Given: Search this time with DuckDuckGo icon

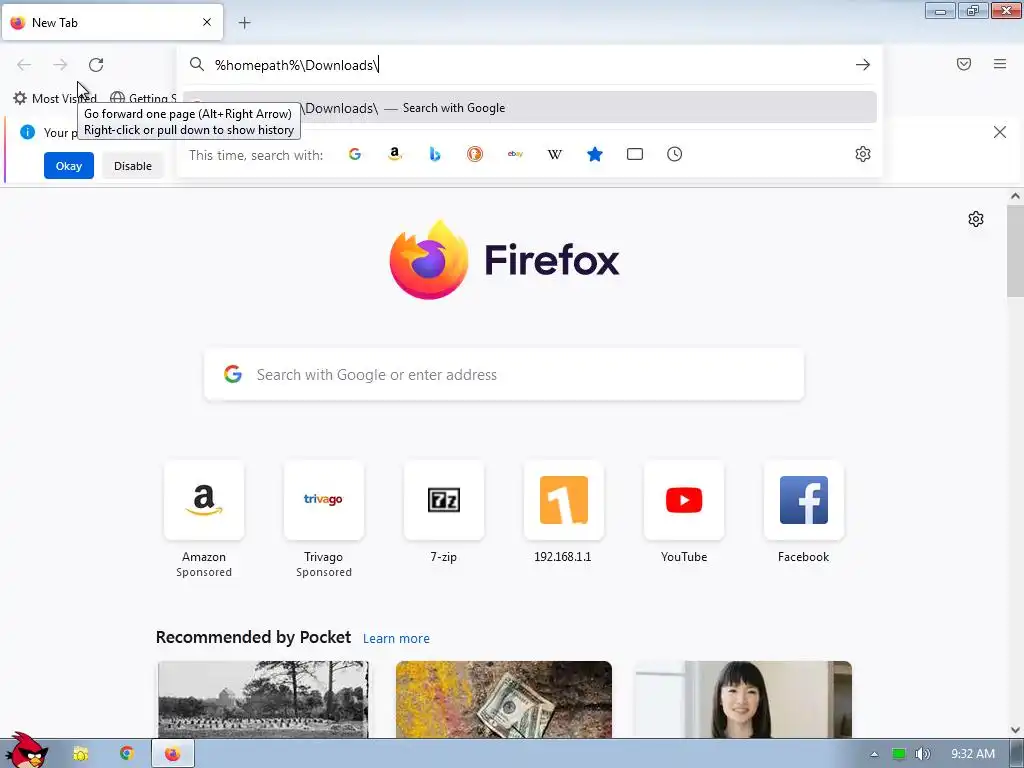Looking at the screenshot, I should point(475,154).
